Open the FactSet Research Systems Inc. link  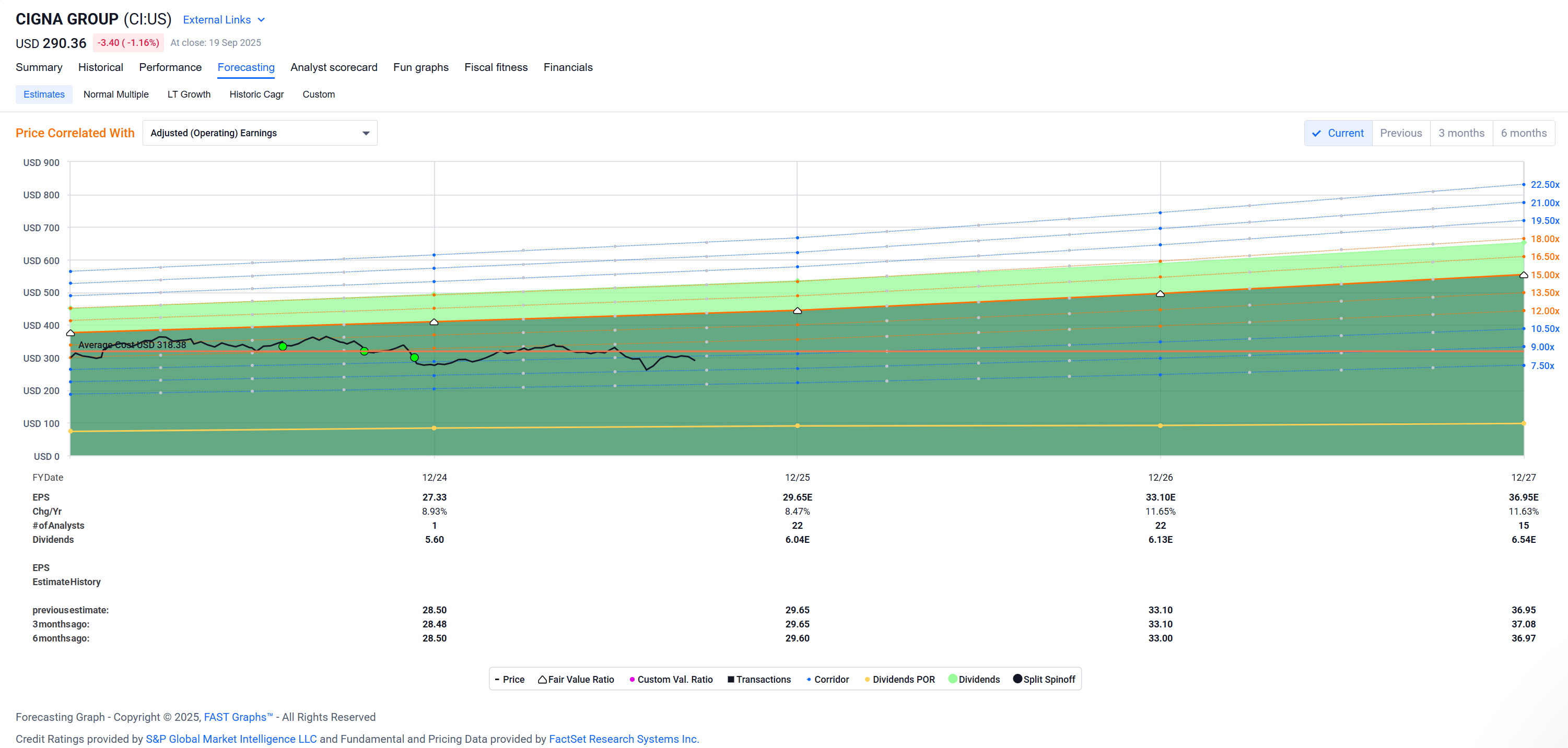(x=623, y=739)
